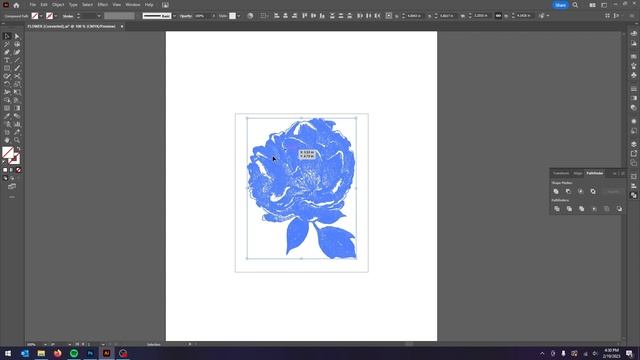Select the Column Graph tool
Image resolution: width=640 pixels, height=360 pixels.
click(17, 124)
